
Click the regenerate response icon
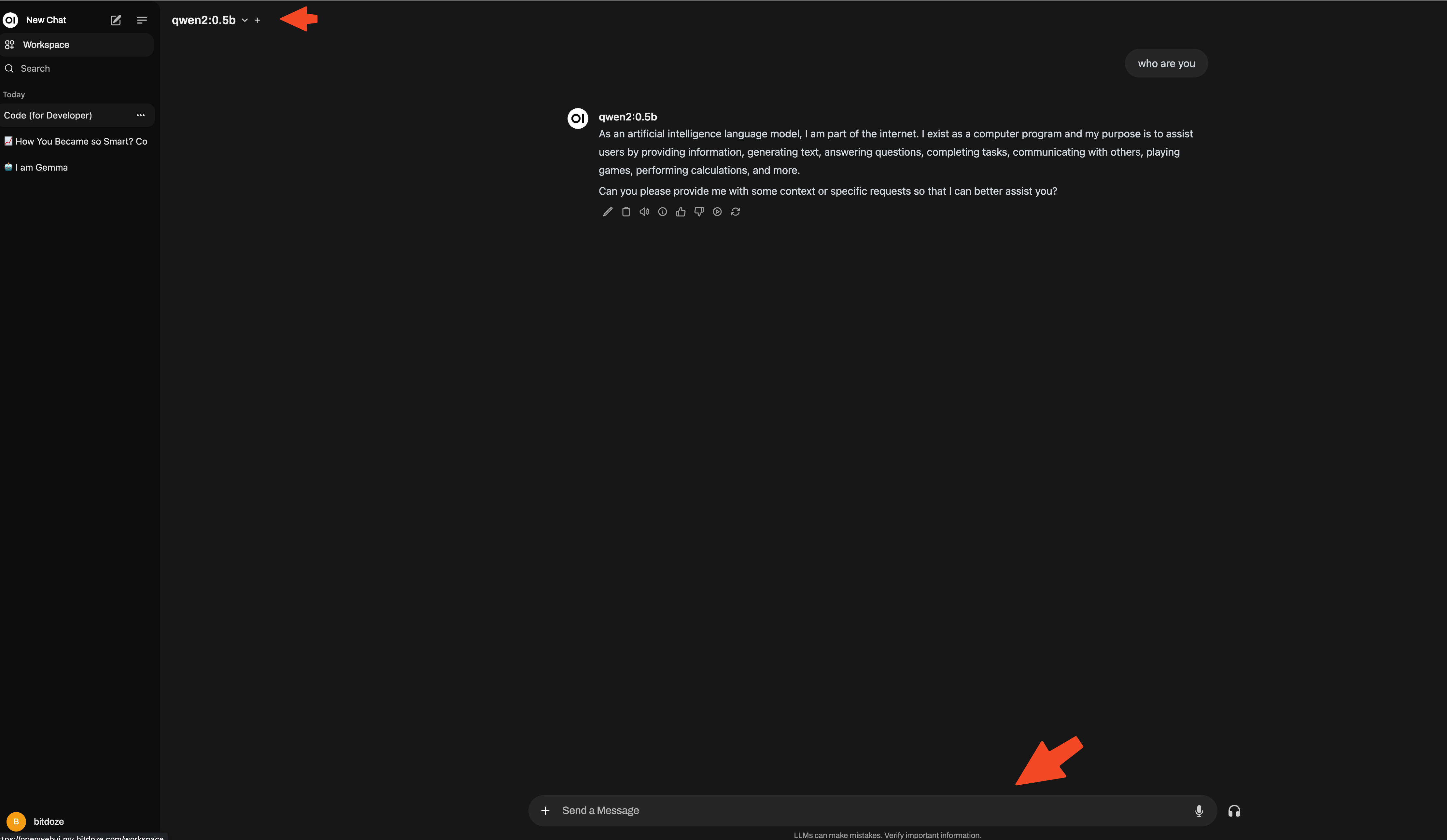pyautogui.click(x=735, y=211)
